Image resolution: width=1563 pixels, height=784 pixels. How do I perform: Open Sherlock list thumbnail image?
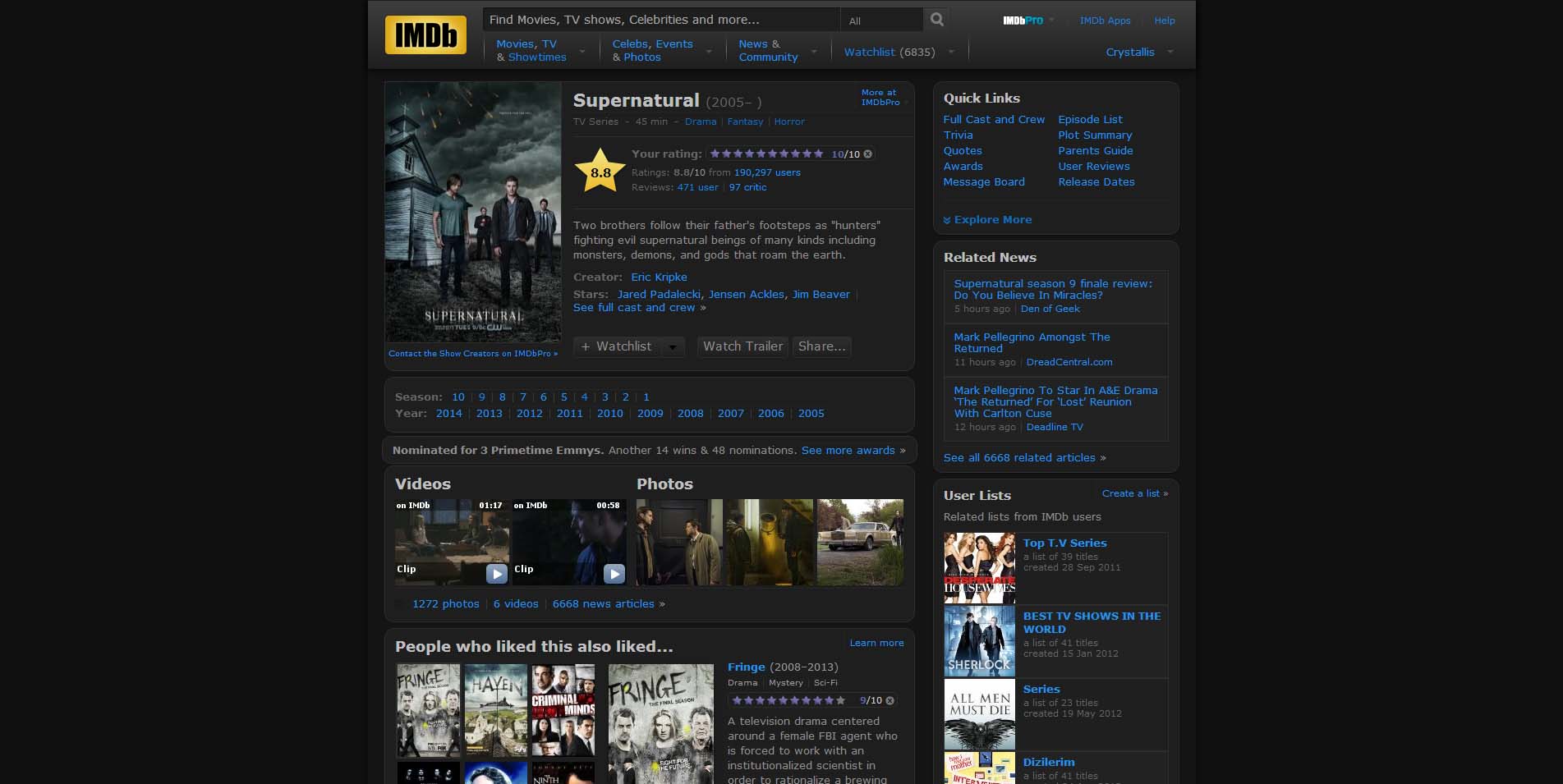(x=979, y=641)
